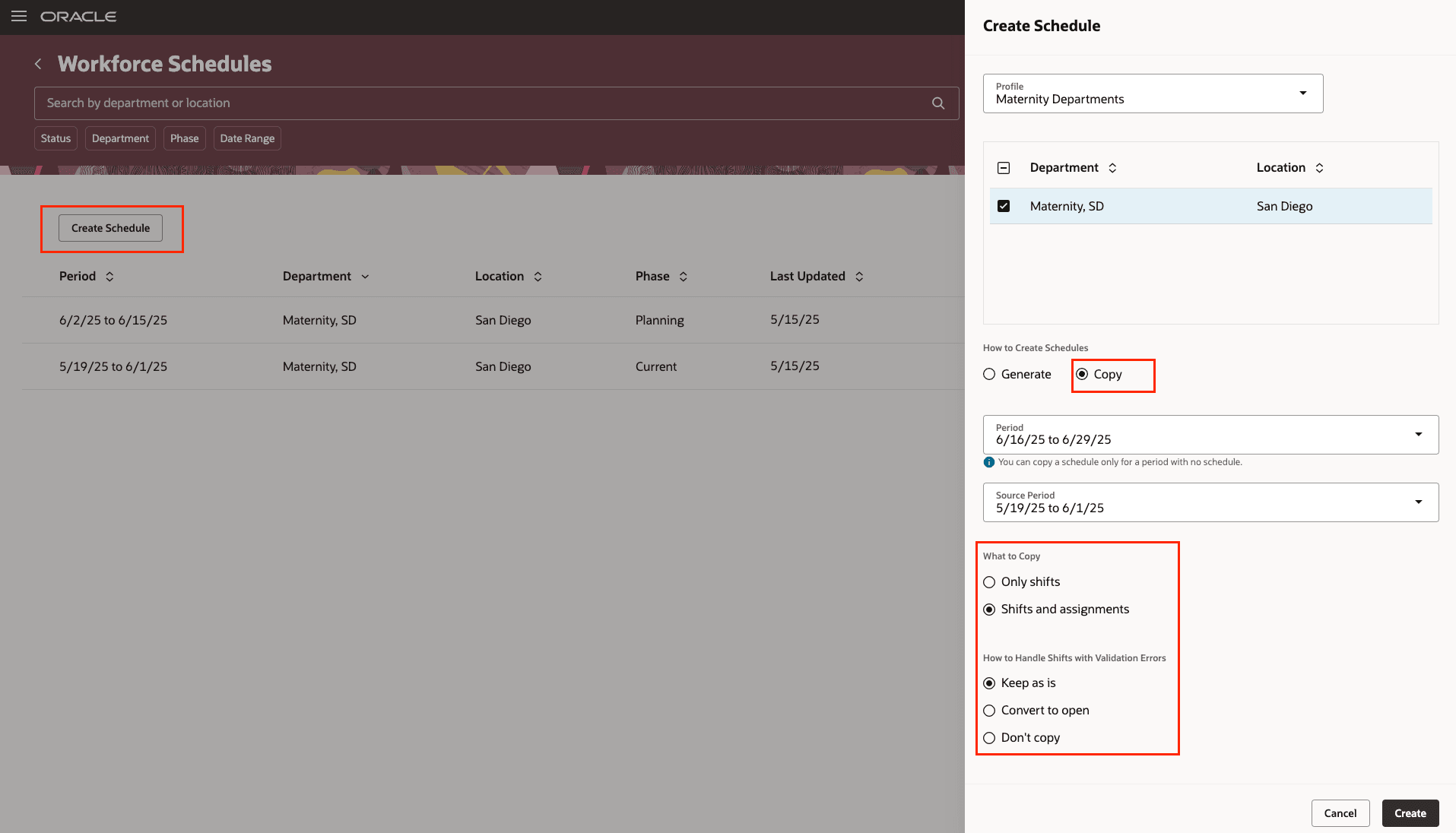Image resolution: width=1456 pixels, height=833 pixels.
Task: Click San Diego in the panel table
Action: pyautogui.click(x=1284, y=206)
